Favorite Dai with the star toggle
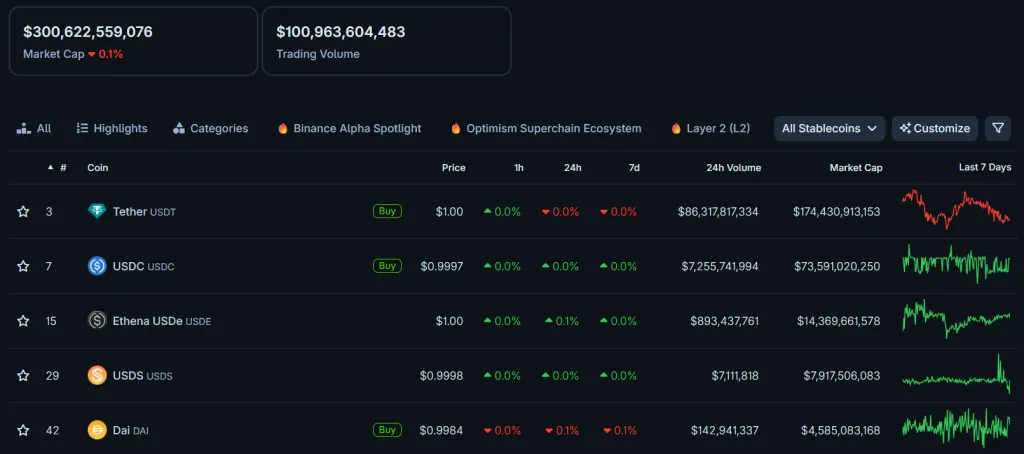 click(23, 430)
